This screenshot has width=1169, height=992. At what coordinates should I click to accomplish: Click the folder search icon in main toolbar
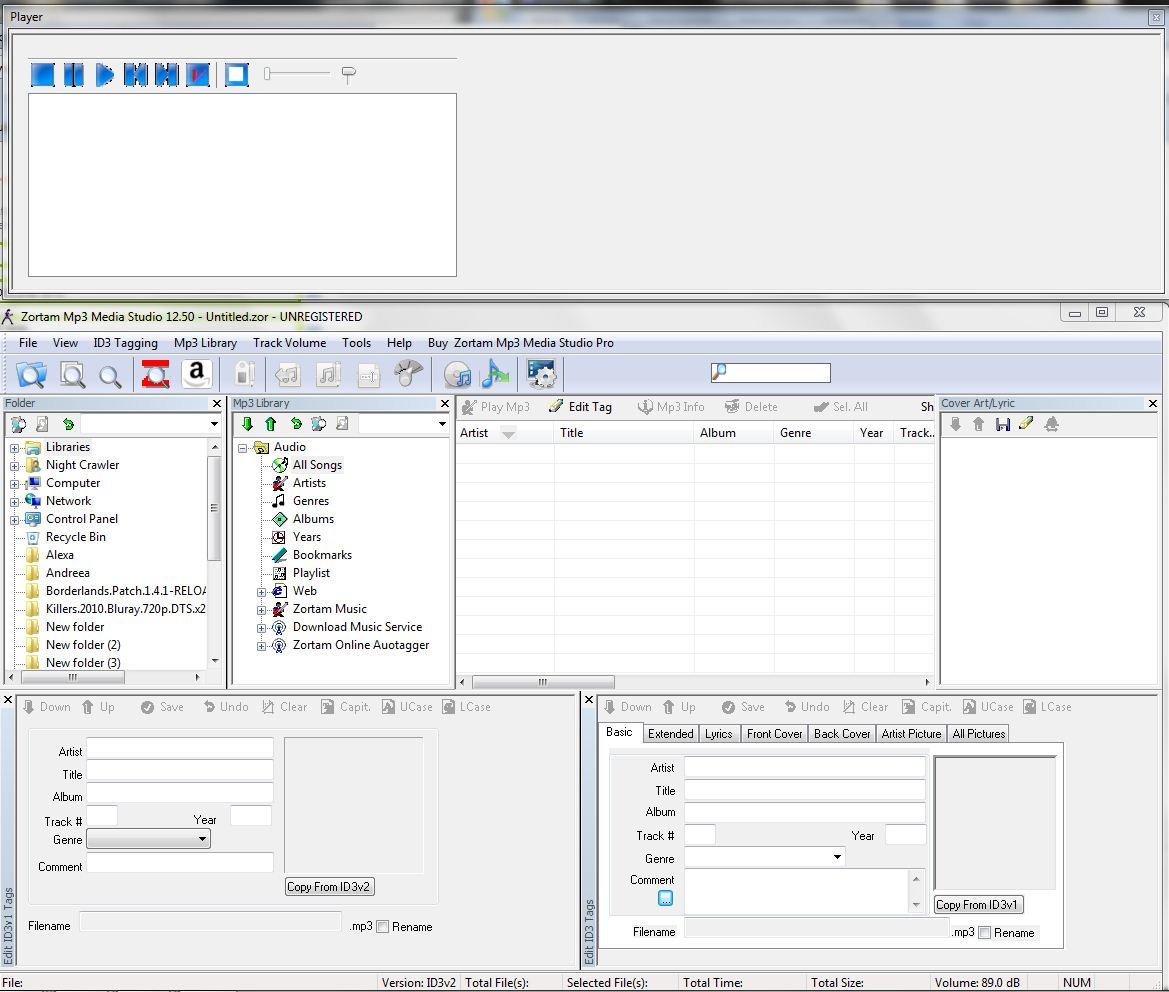point(31,375)
